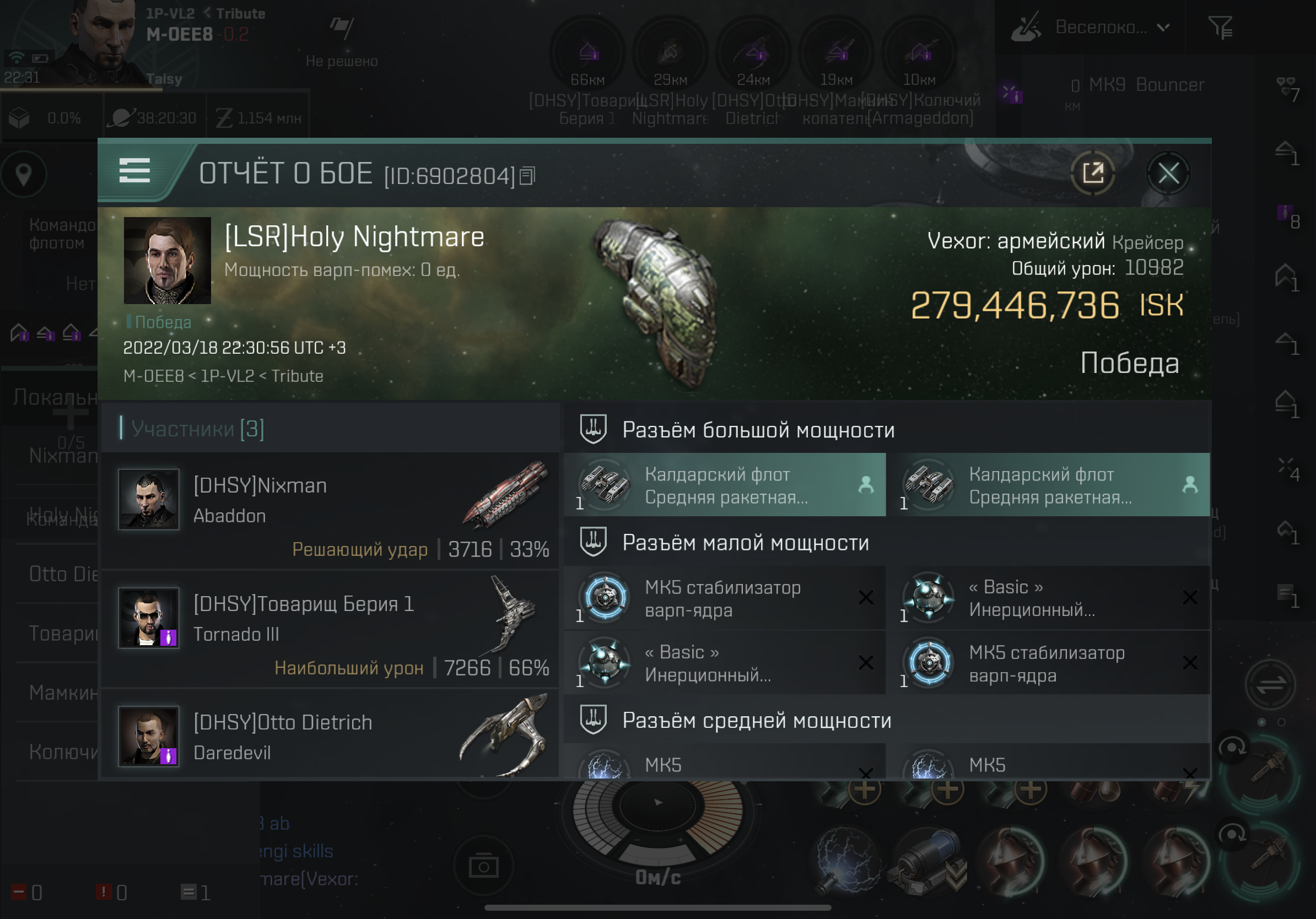View Otto Dietrich pilot portrait
This screenshot has height=919, width=1316.
click(x=148, y=736)
